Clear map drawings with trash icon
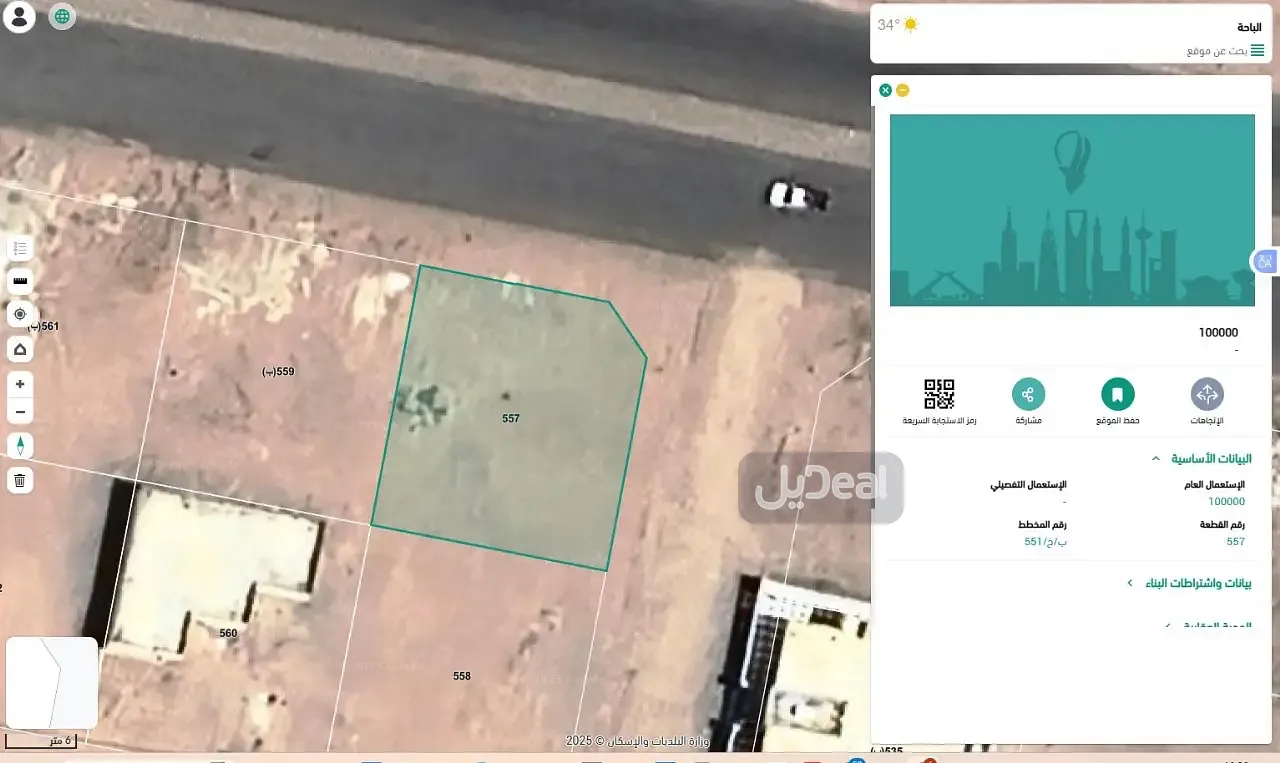This screenshot has height=763, width=1280. [19, 481]
